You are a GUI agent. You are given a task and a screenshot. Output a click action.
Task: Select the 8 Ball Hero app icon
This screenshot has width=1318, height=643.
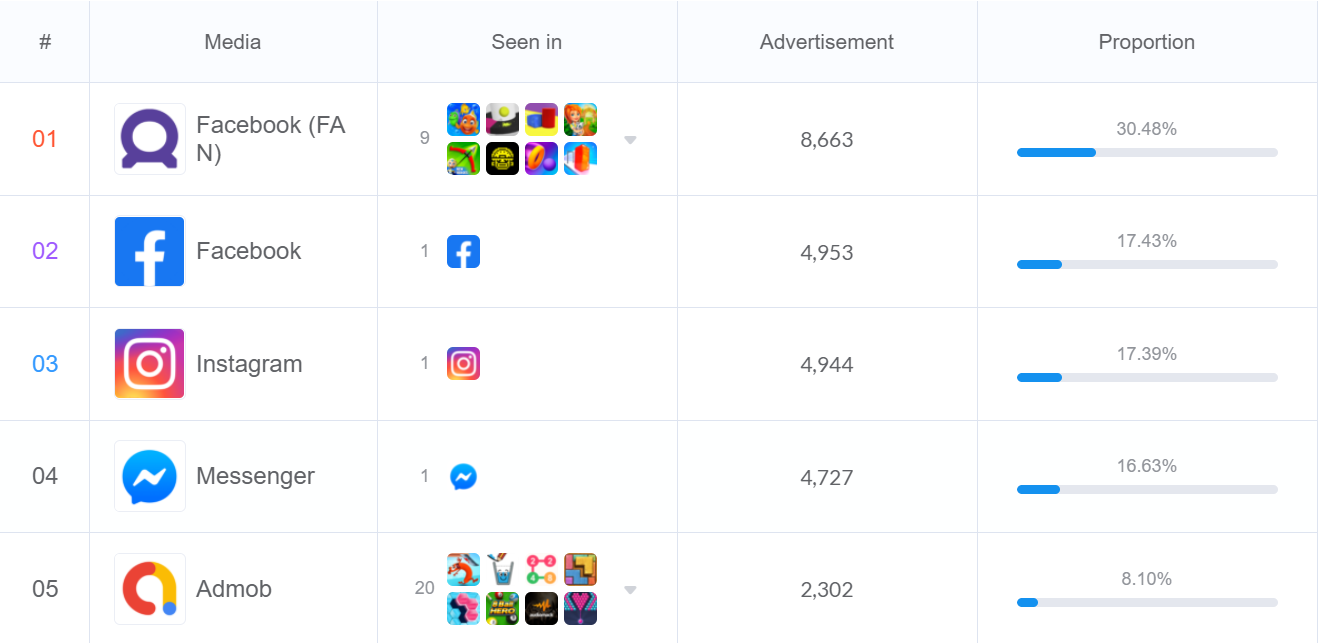[502, 608]
